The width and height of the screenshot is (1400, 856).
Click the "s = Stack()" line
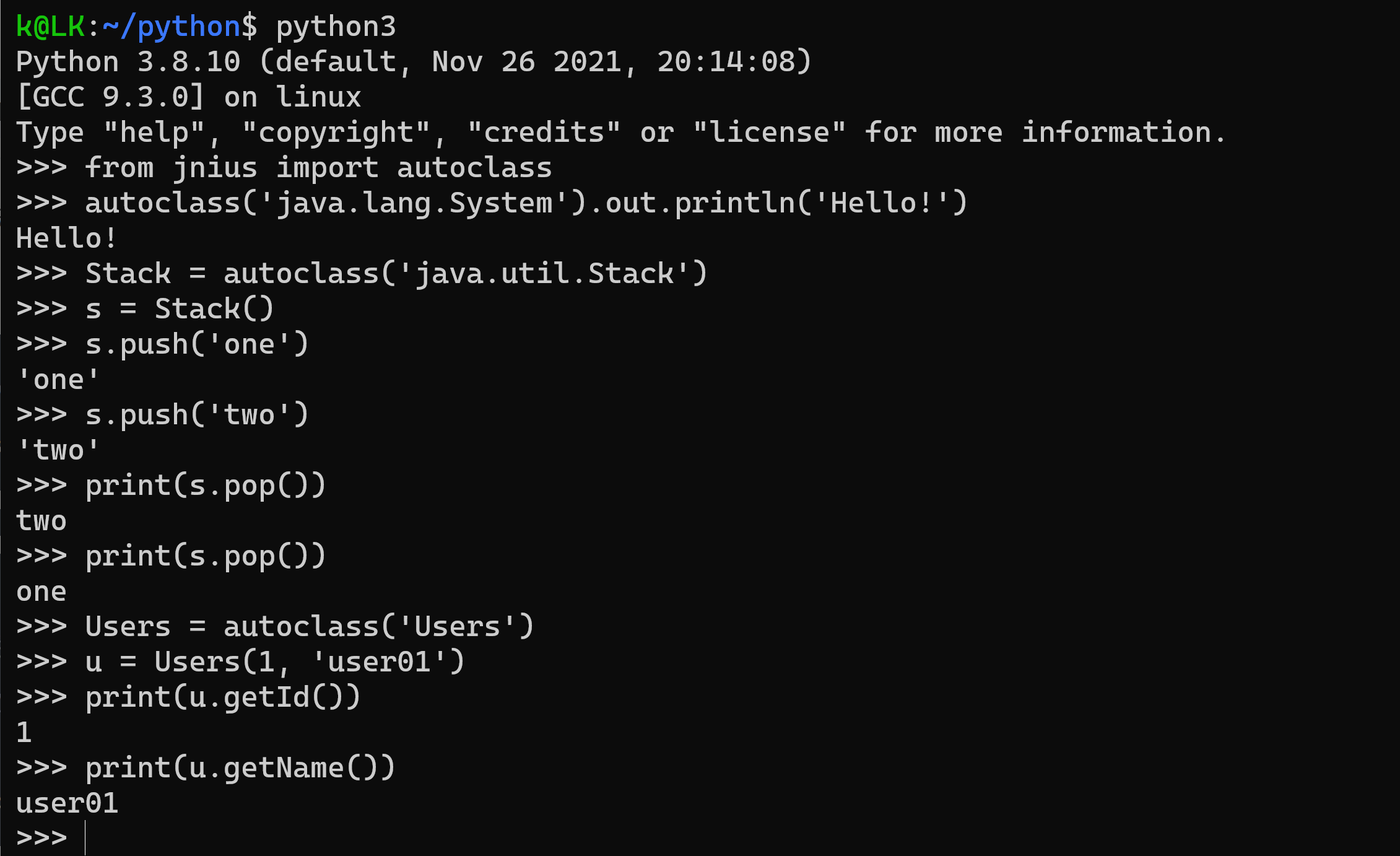(x=180, y=309)
